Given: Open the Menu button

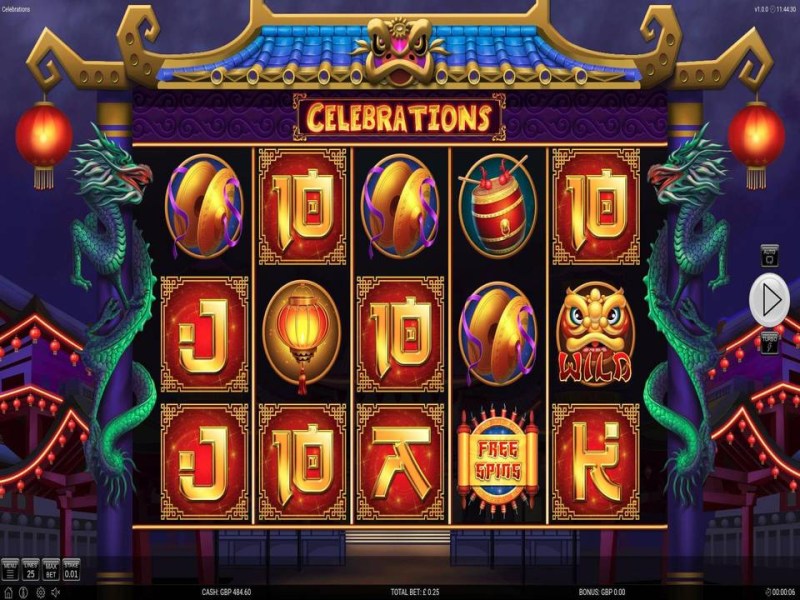Looking at the screenshot, I should coord(10,570).
